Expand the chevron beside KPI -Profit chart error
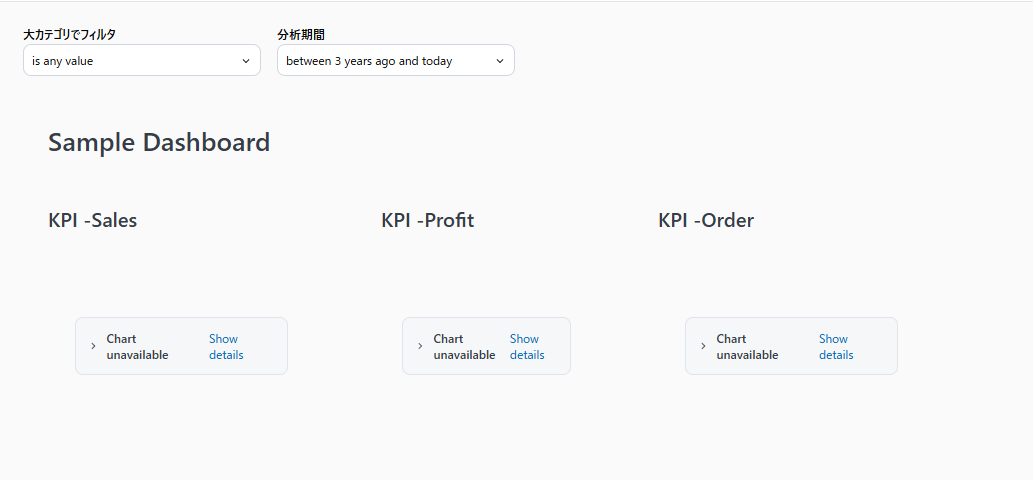The width and height of the screenshot is (1033, 480). click(x=420, y=346)
